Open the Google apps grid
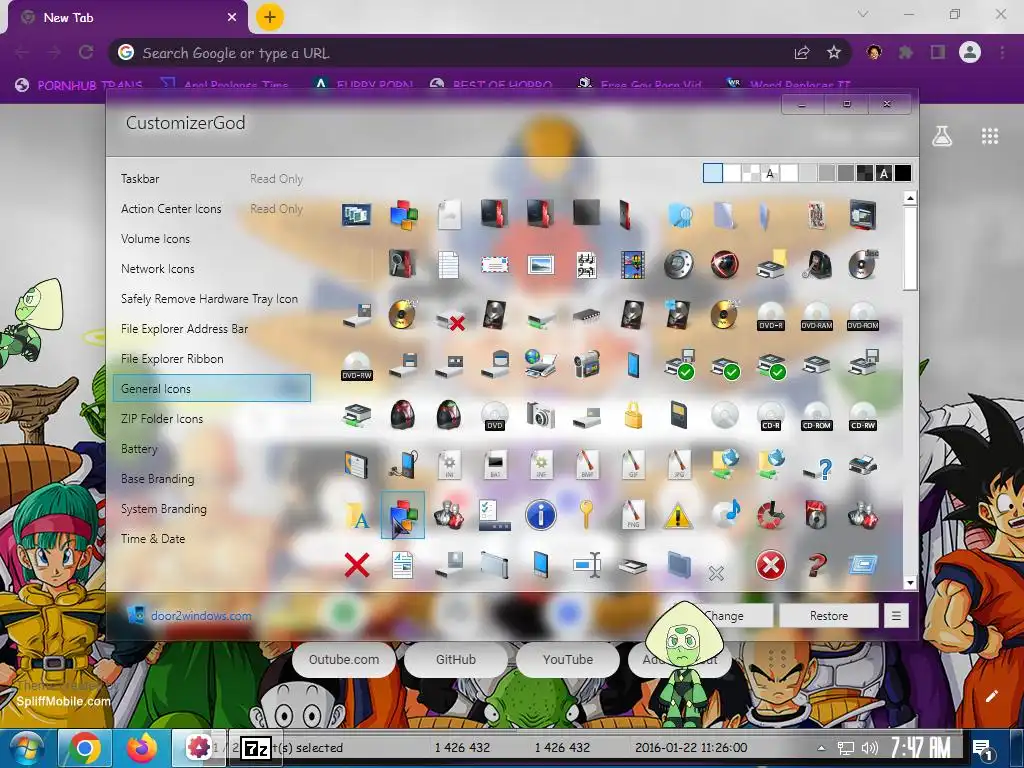 point(990,136)
